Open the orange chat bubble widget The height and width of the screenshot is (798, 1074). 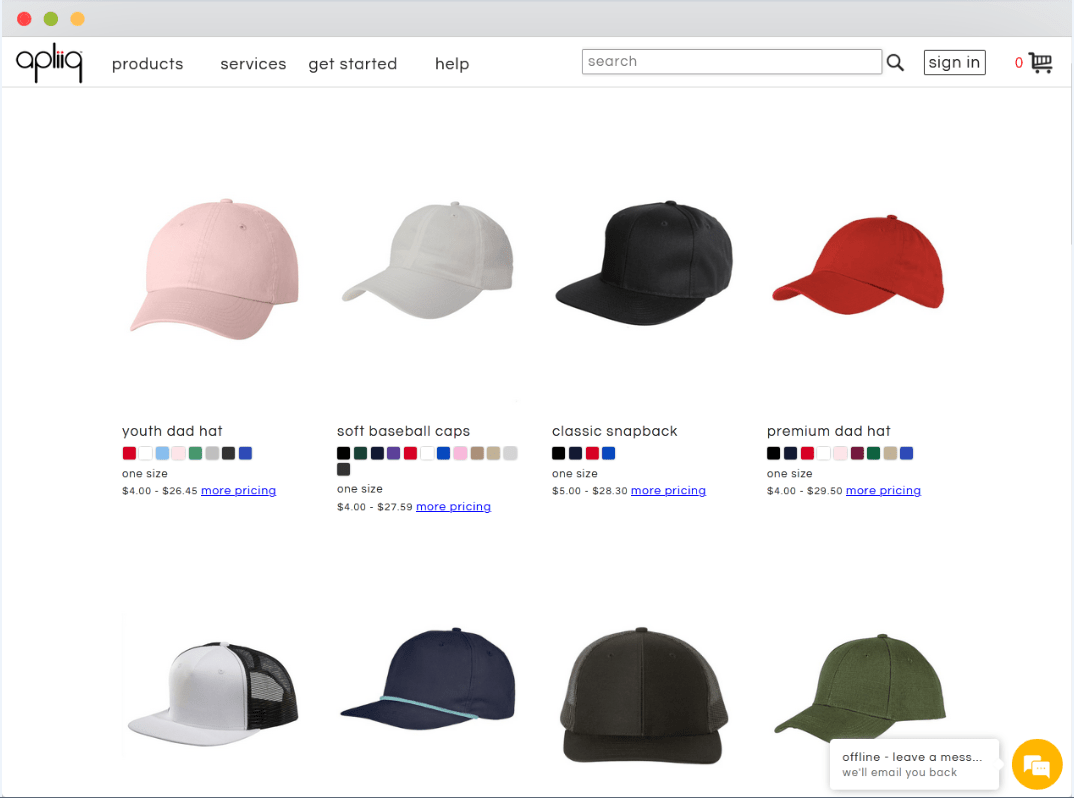(1037, 764)
